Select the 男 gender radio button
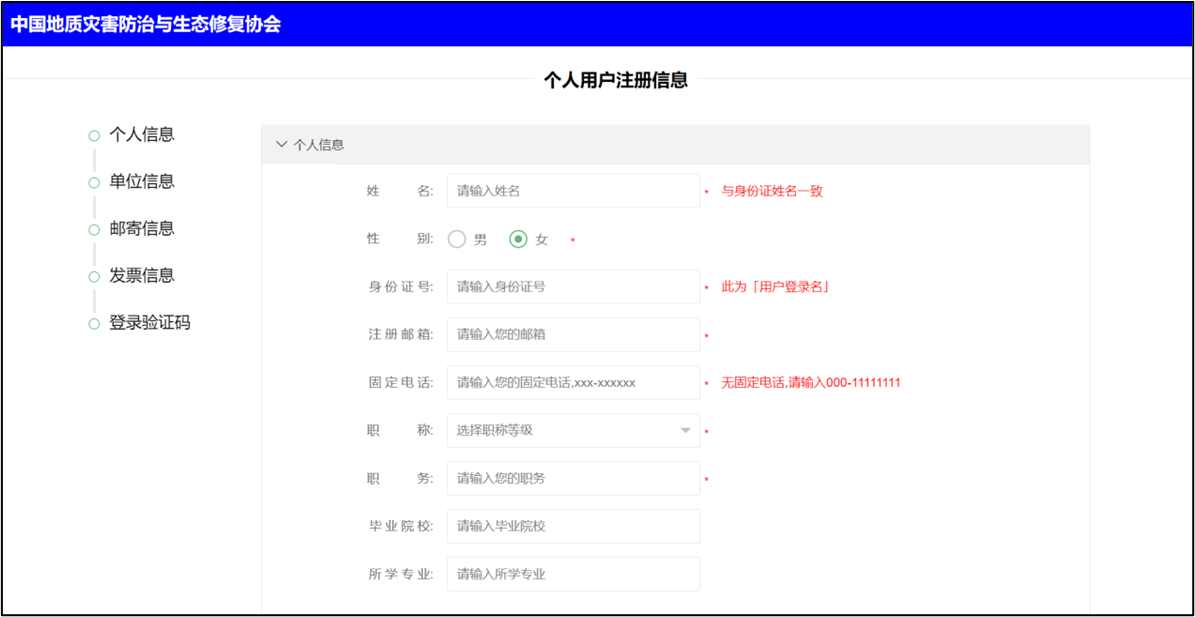The image size is (1195, 617). 458,239
